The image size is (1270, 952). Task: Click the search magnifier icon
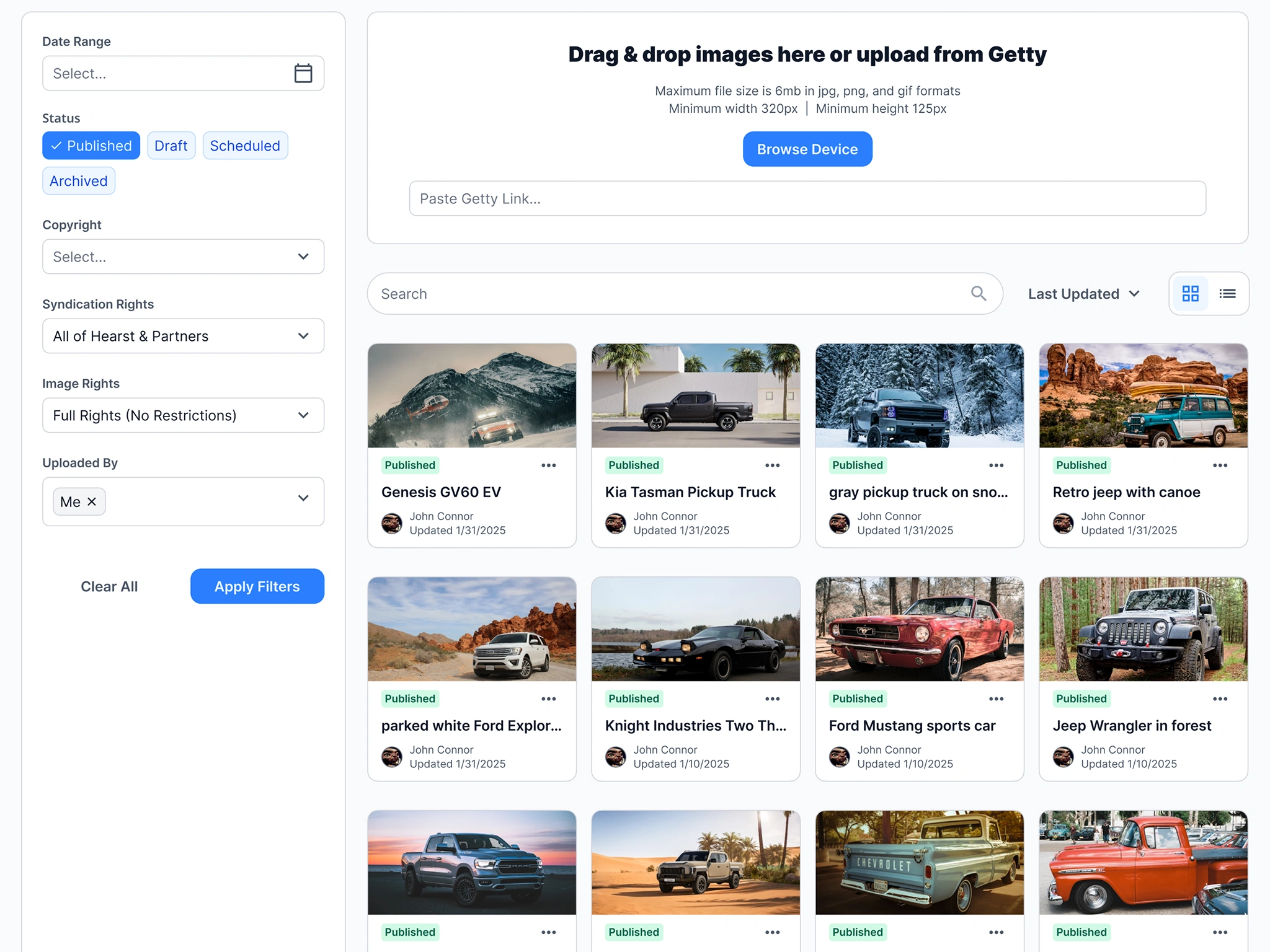[x=979, y=293]
